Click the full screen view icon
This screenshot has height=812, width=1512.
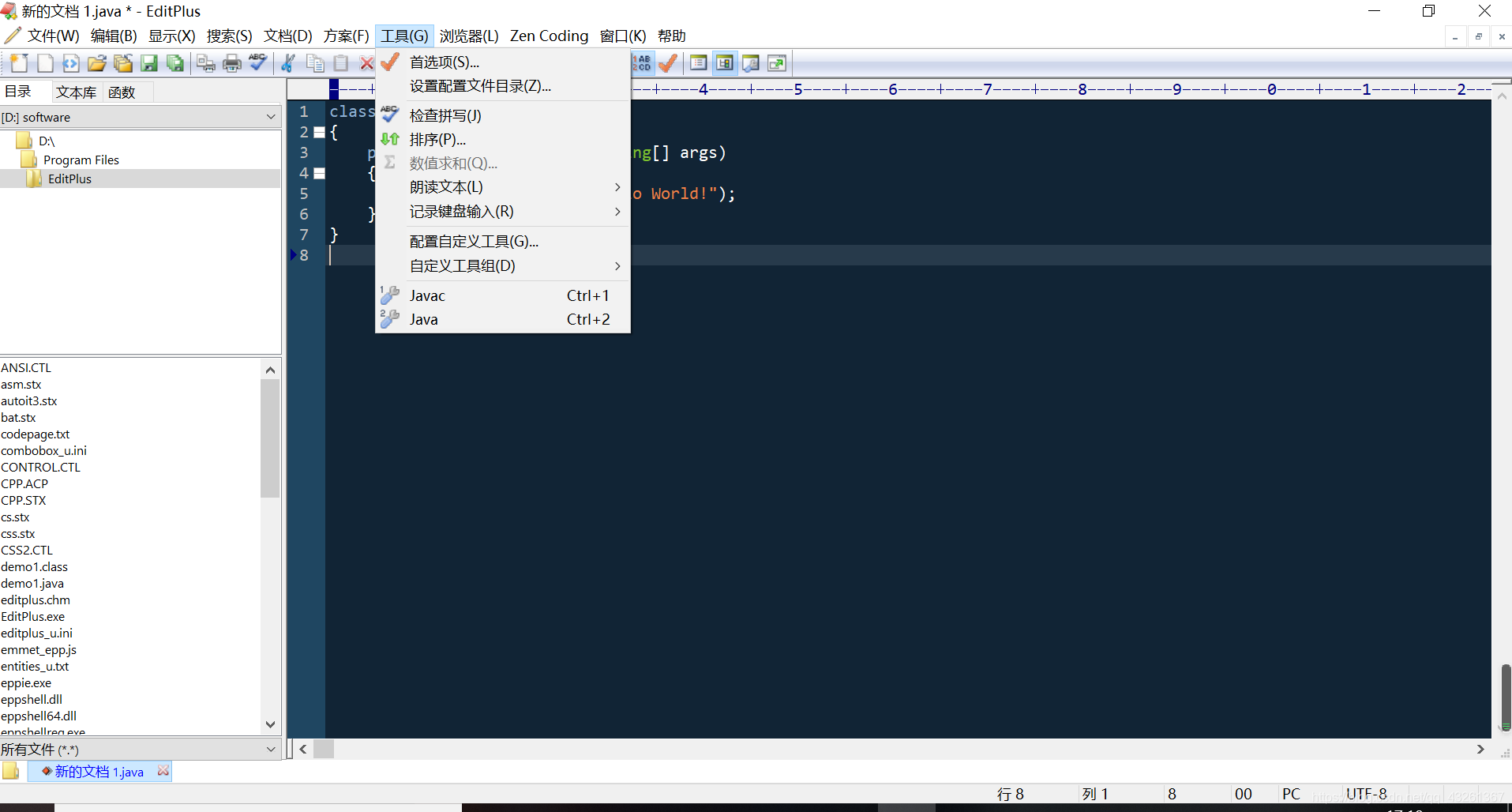(777, 63)
